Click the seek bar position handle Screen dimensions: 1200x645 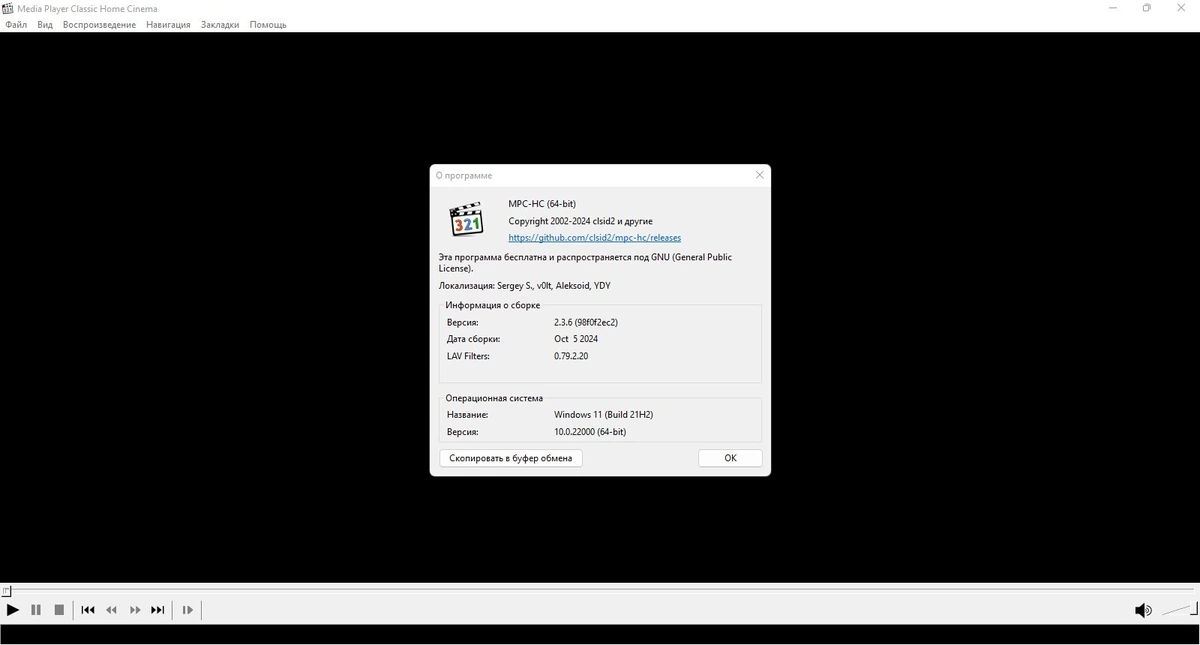pos(6,591)
